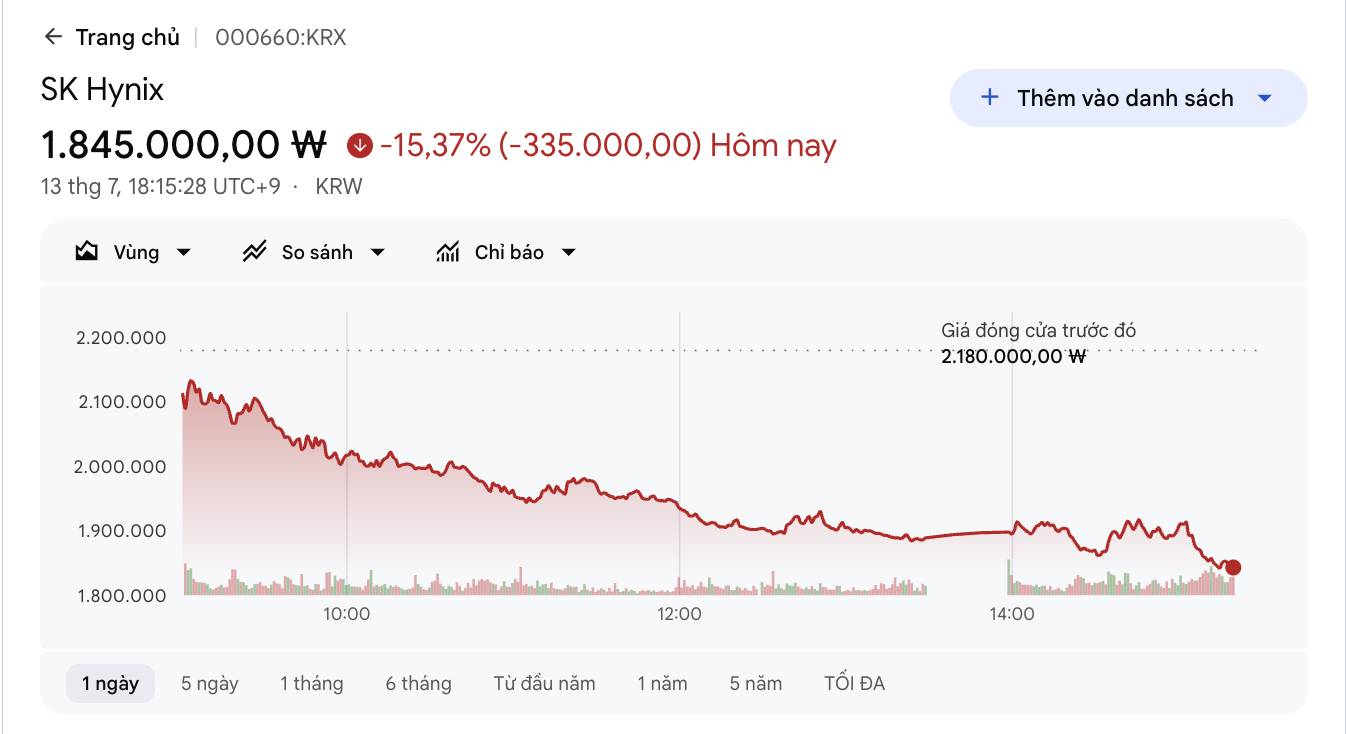Screen dimensions: 1346x734
Task: Show the TỐI ĐA range
Action: tap(854, 684)
